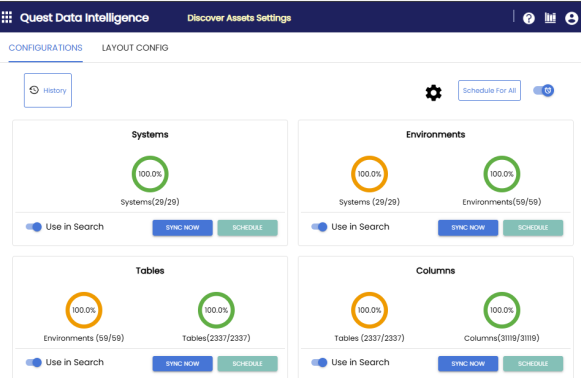The height and width of the screenshot is (378, 581).
Task: Click the Columns card heading
Action: [436, 271]
